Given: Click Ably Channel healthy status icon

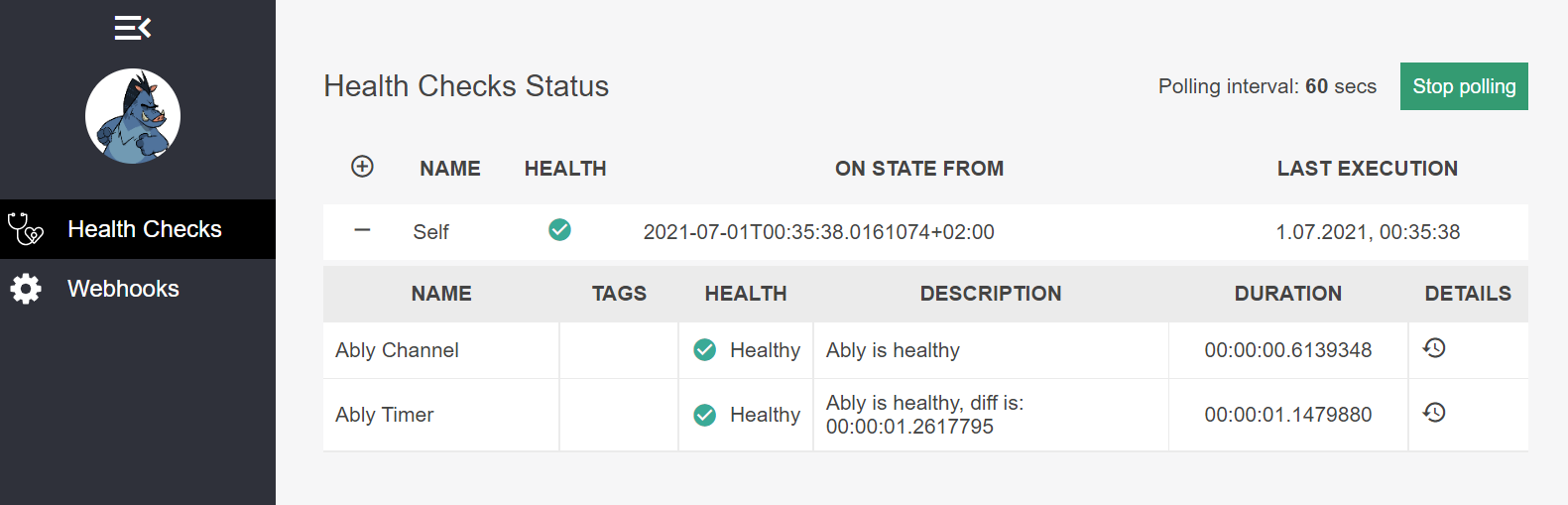Looking at the screenshot, I should (x=705, y=349).
